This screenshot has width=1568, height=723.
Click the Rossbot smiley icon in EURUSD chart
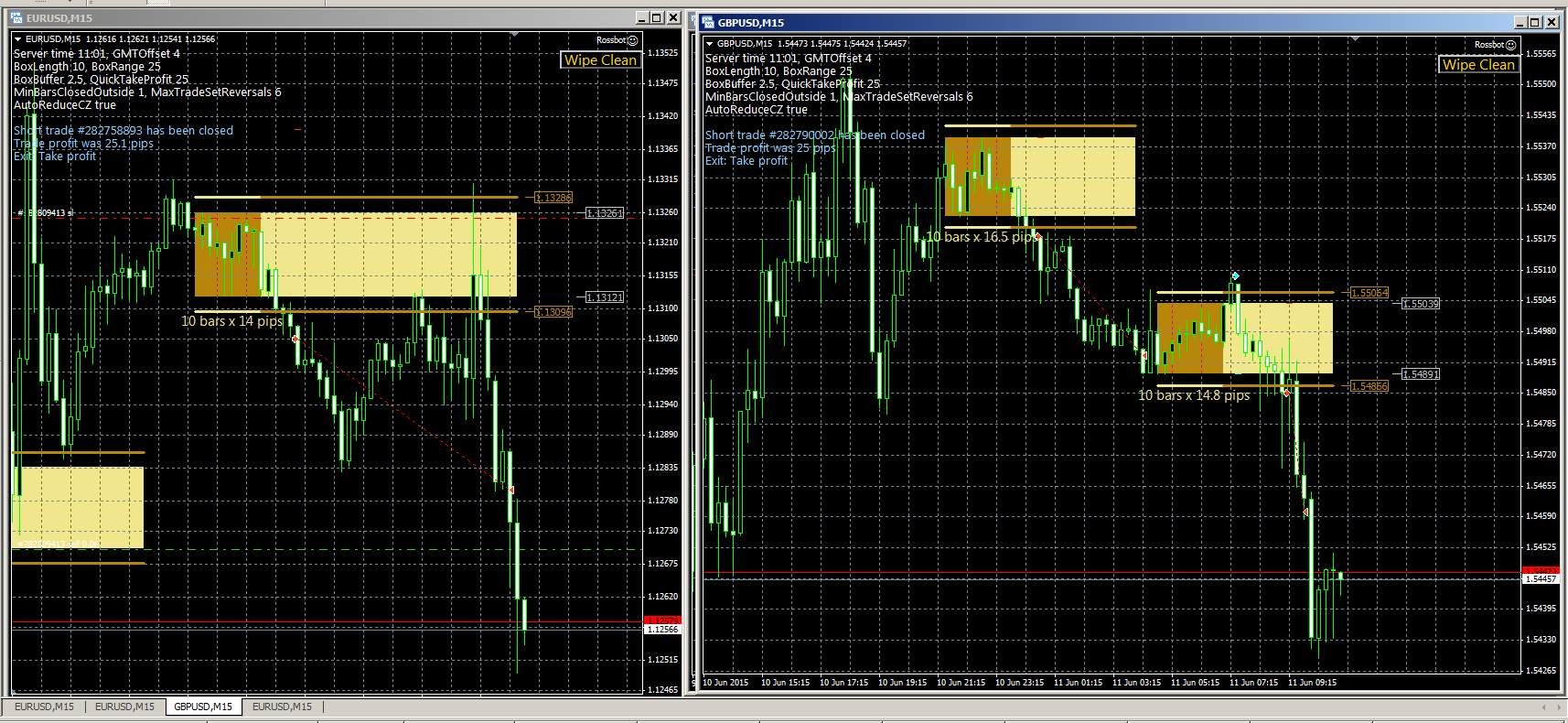click(633, 40)
